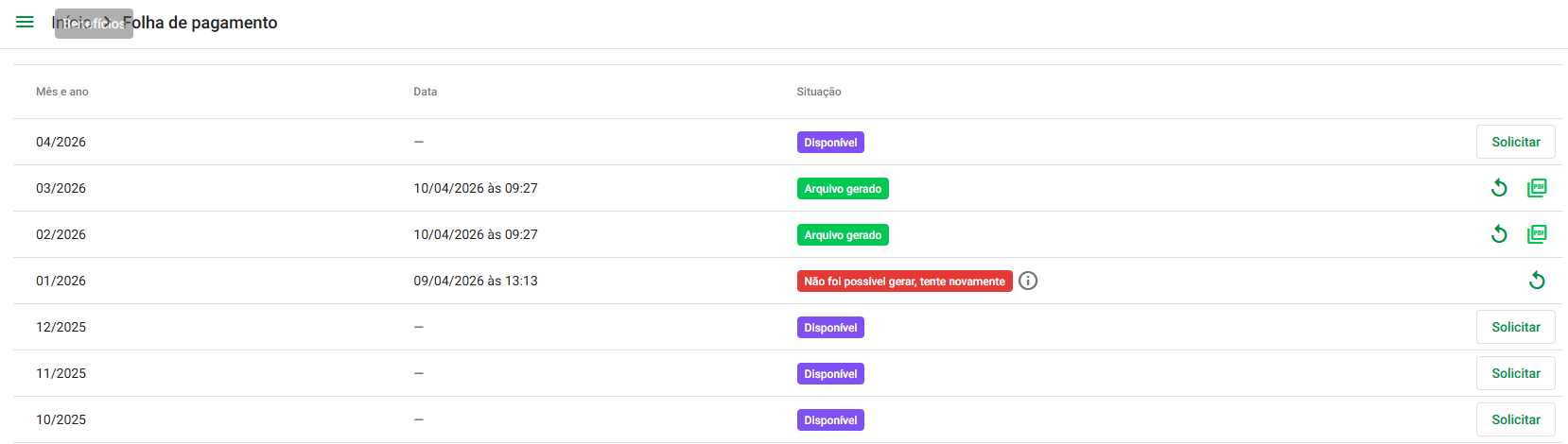Open the info icon beside the error message

click(1028, 281)
